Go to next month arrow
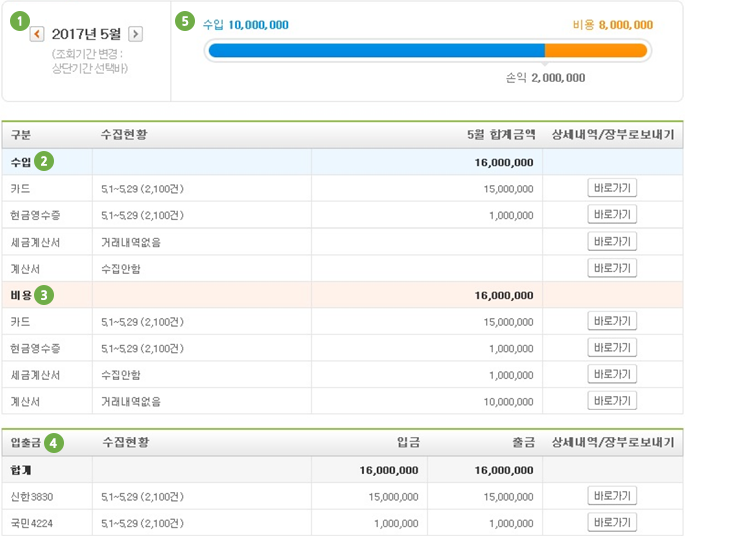The height and width of the screenshot is (536, 740). 135,34
